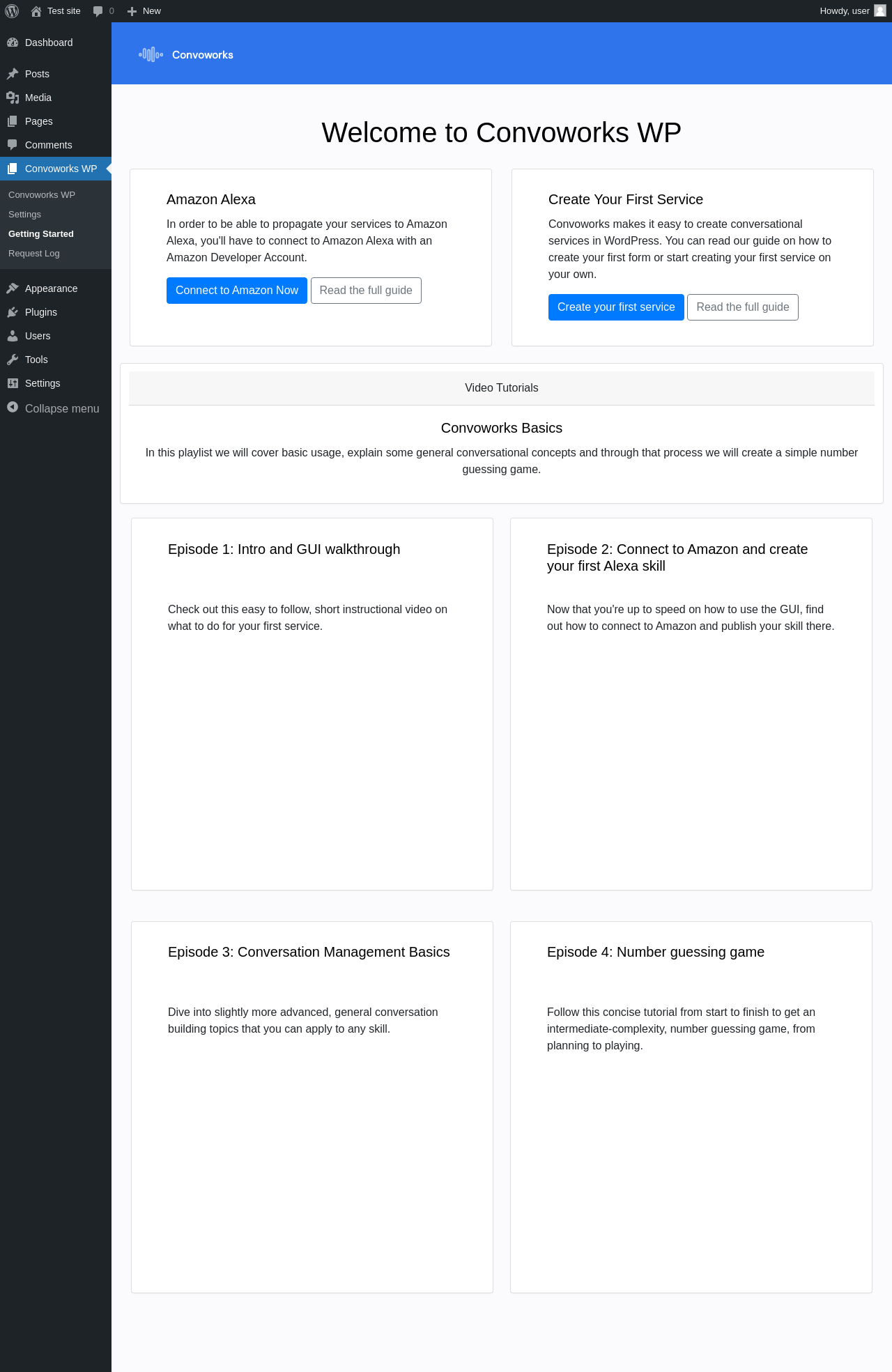Screen dimensions: 892x1372
Task: Go to Posts in the sidebar
Action: (56, 74)
